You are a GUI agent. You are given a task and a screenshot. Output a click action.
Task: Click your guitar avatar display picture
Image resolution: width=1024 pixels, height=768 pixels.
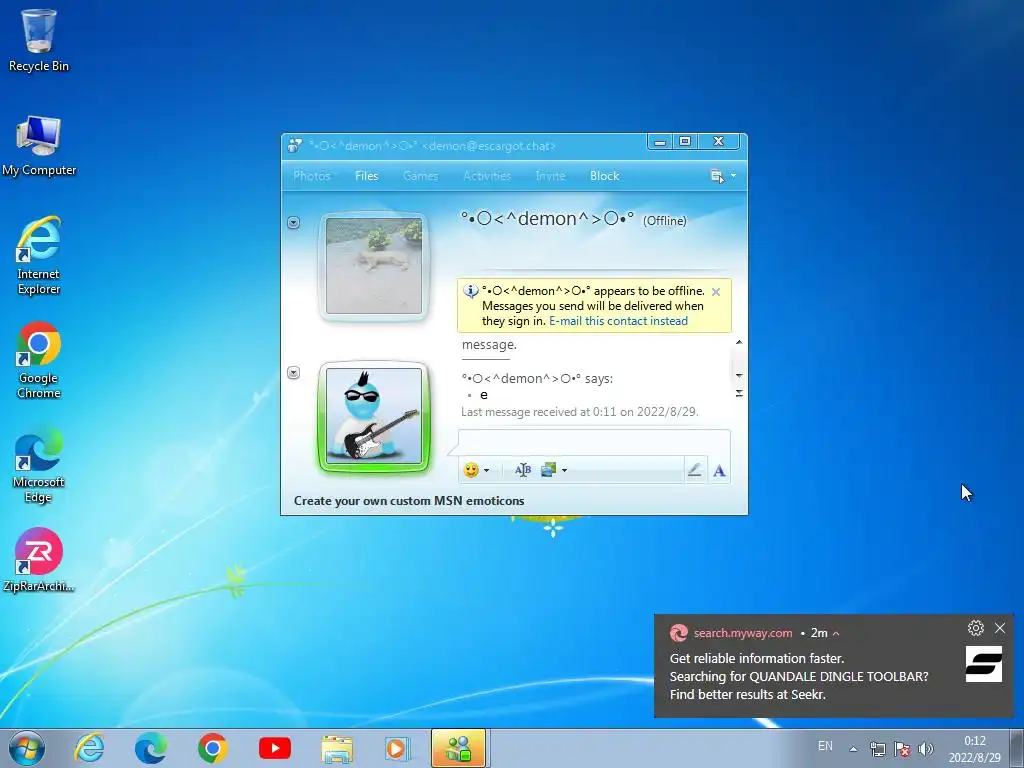click(374, 416)
